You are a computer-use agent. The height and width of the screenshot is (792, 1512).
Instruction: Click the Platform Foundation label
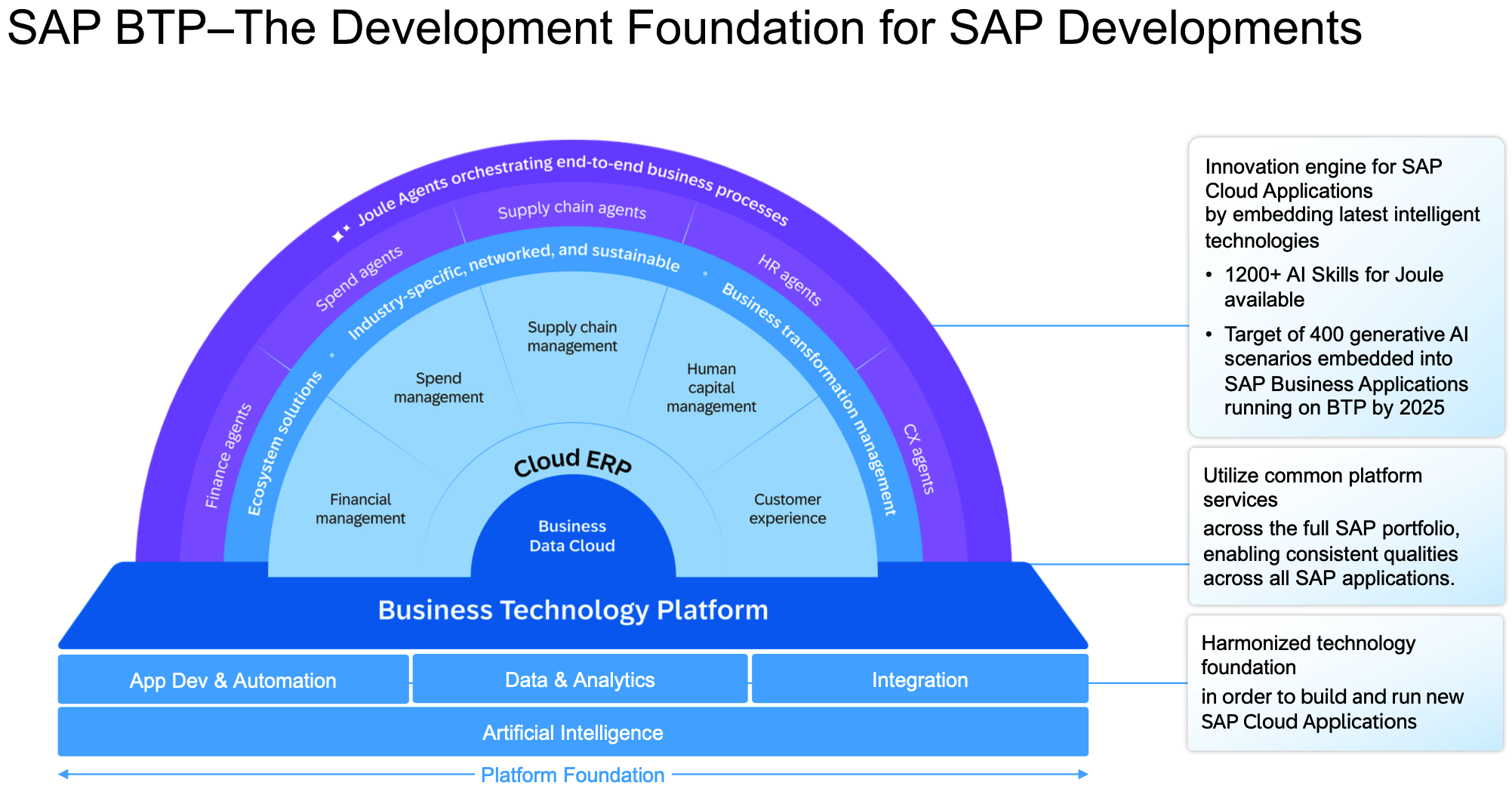tap(572, 775)
